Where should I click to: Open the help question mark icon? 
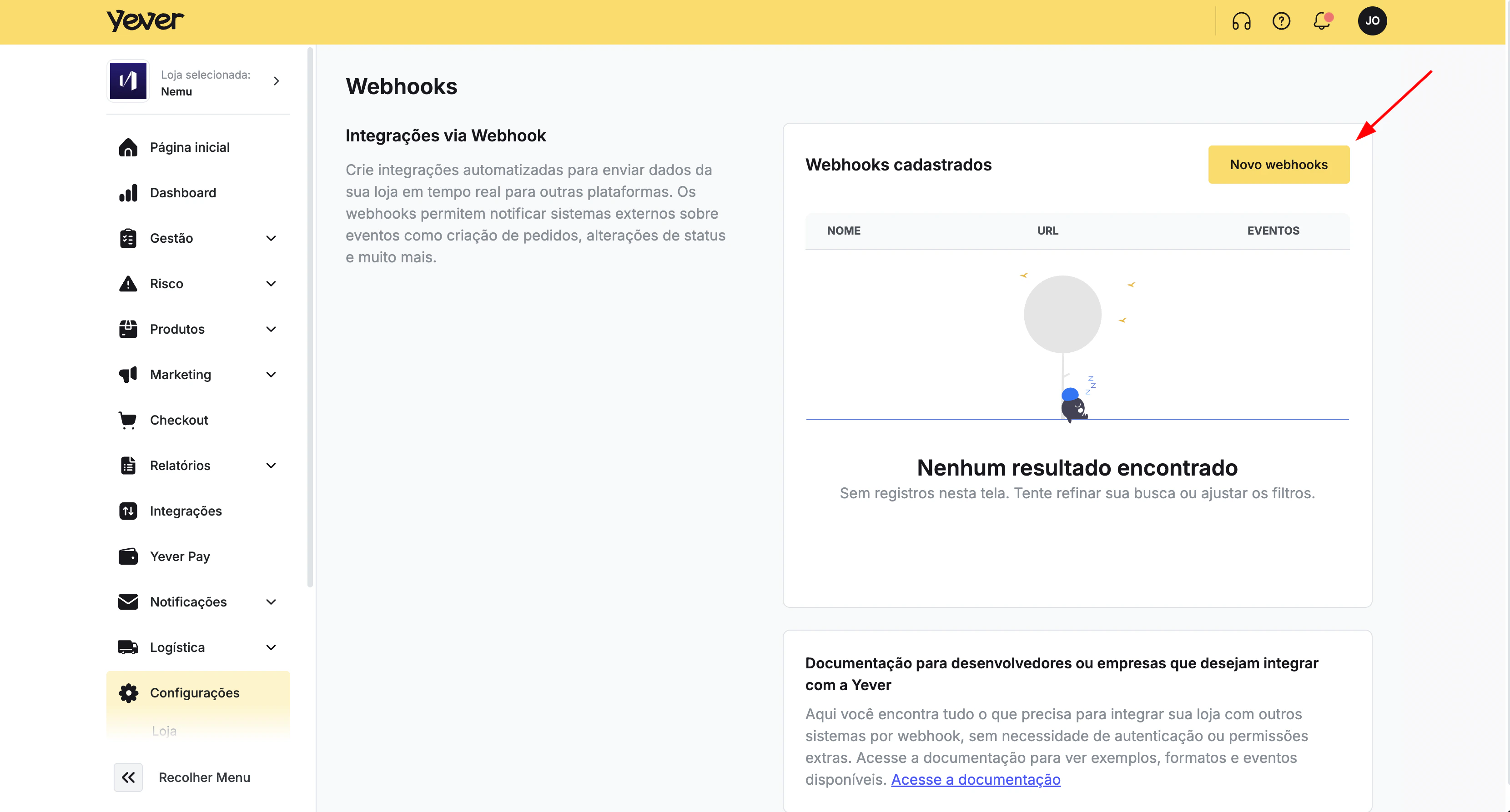(x=1281, y=21)
